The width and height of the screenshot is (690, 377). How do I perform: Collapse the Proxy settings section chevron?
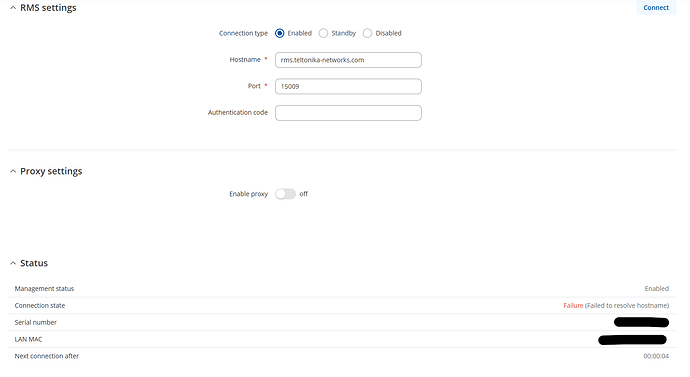coord(13,171)
